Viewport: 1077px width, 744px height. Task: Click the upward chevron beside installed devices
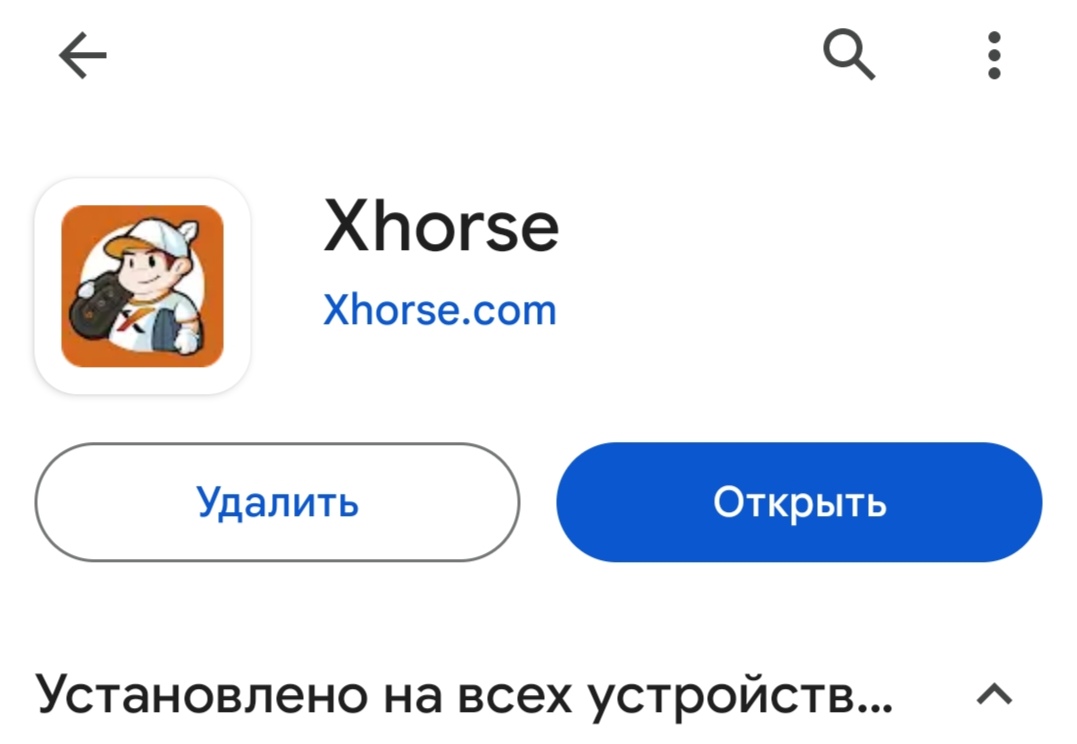pos(995,695)
